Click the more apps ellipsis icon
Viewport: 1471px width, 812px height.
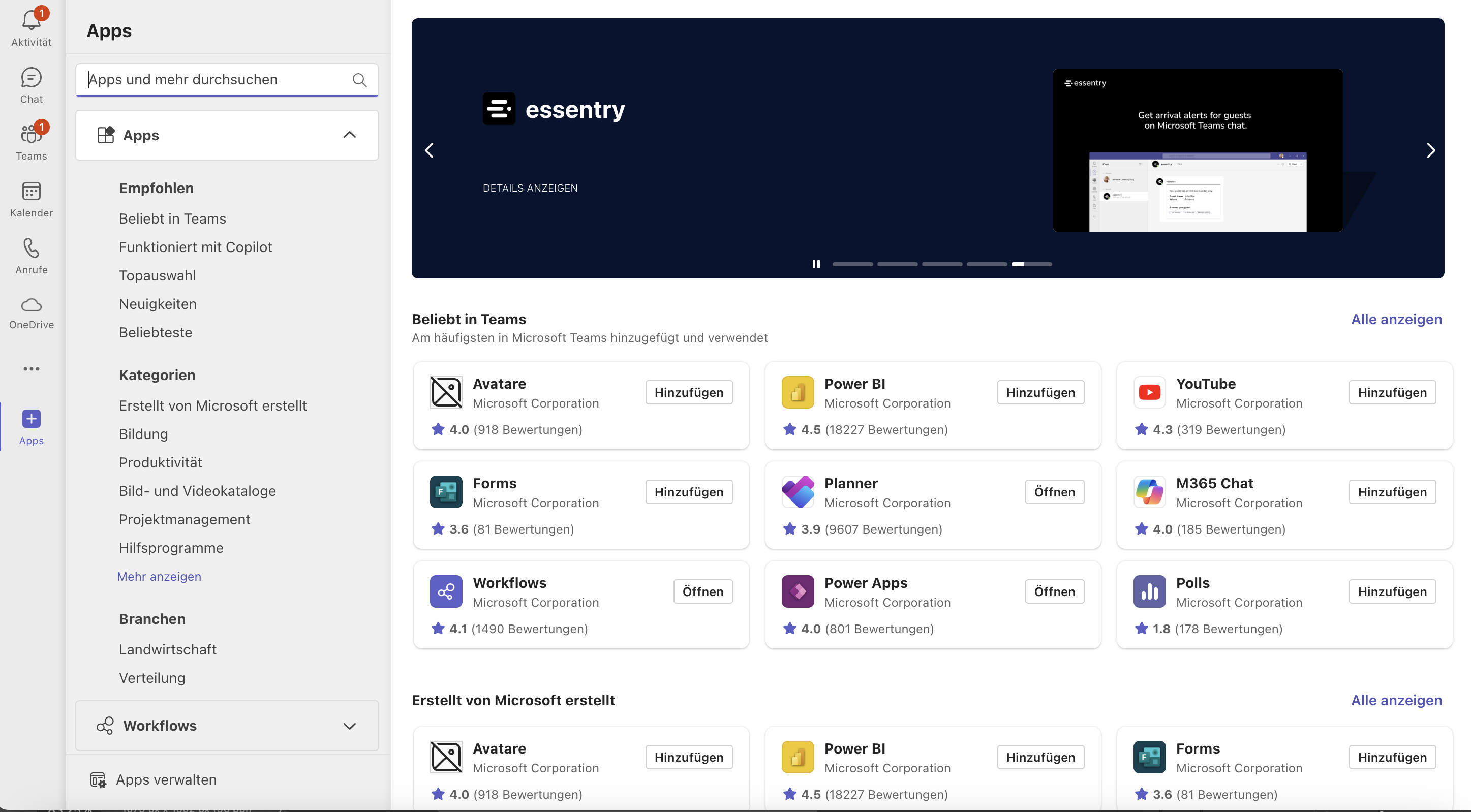[32, 369]
